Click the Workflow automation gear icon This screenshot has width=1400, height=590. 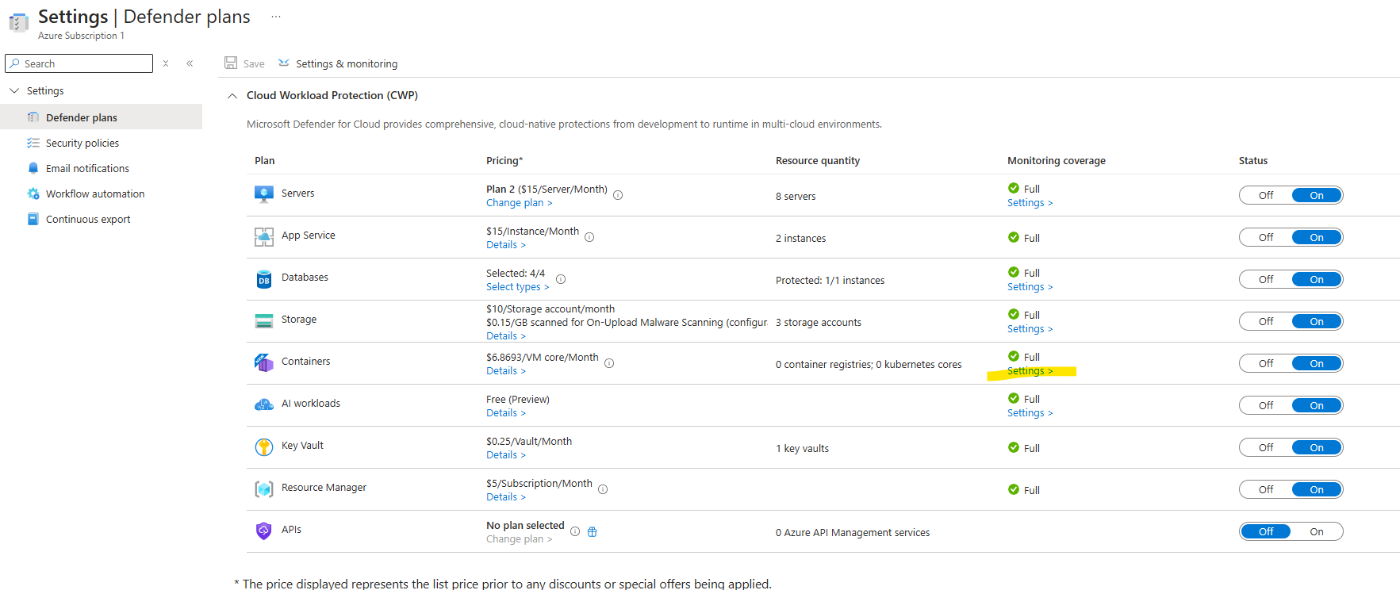pyautogui.click(x=33, y=194)
